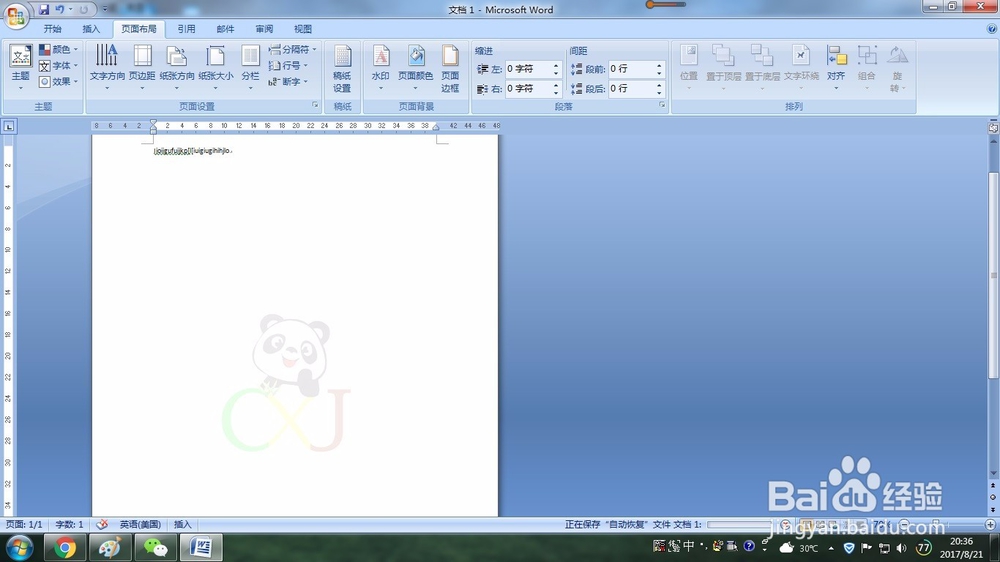Click tab selector at ruler corner
The image size is (1000, 562).
(x=9, y=126)
